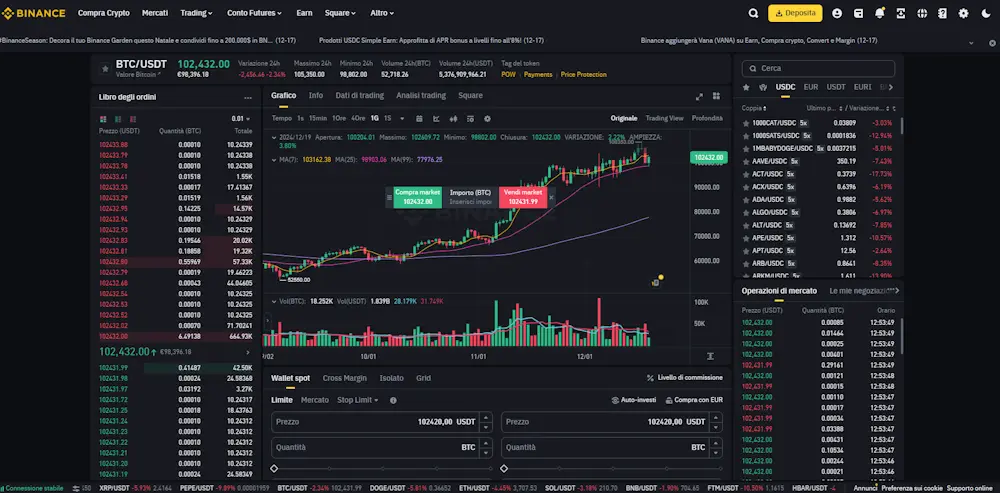
Task: Click Vendi market quick button
Action: pyautogui.click(x=522, y=197)
